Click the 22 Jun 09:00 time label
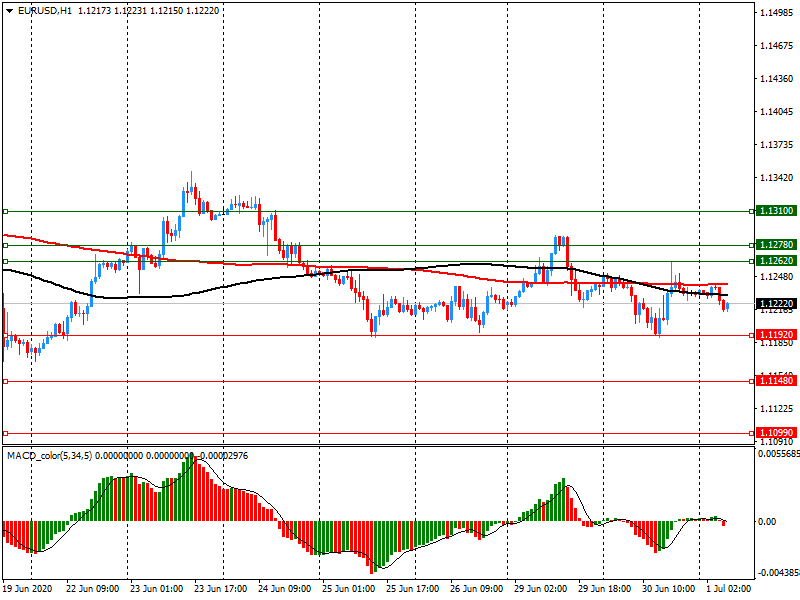 click(92, 589)
